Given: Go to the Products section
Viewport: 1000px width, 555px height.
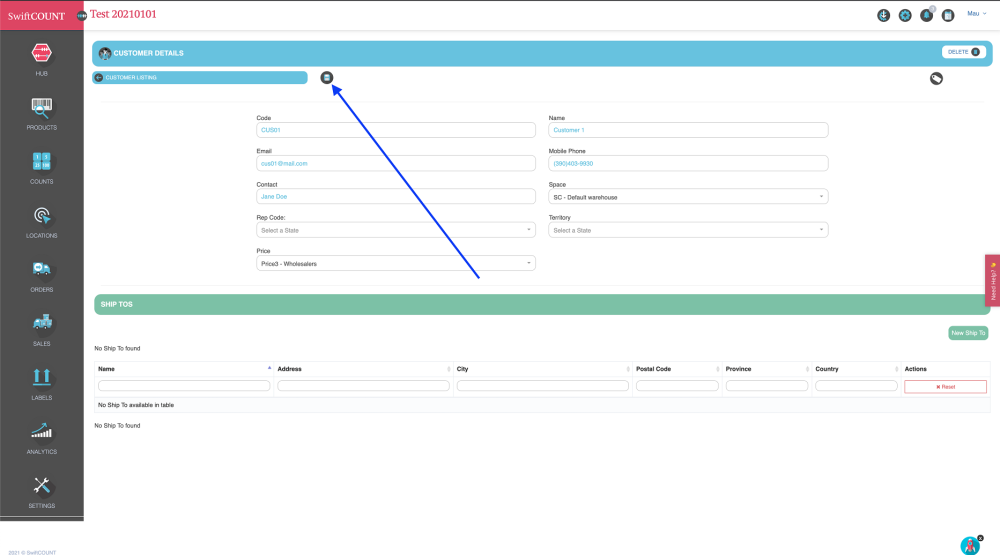Looking at the screenshot, I should [41, 114].
